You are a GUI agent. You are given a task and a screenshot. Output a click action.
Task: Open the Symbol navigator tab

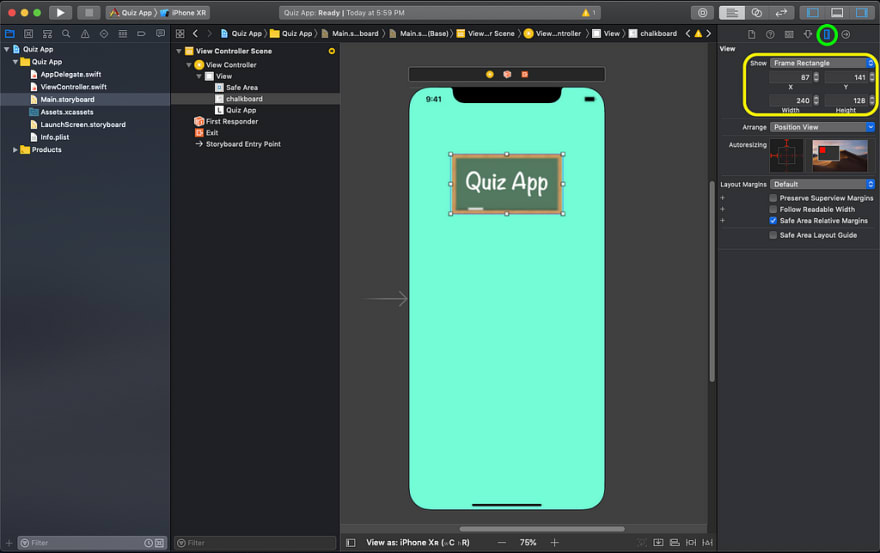pos(47,34)
